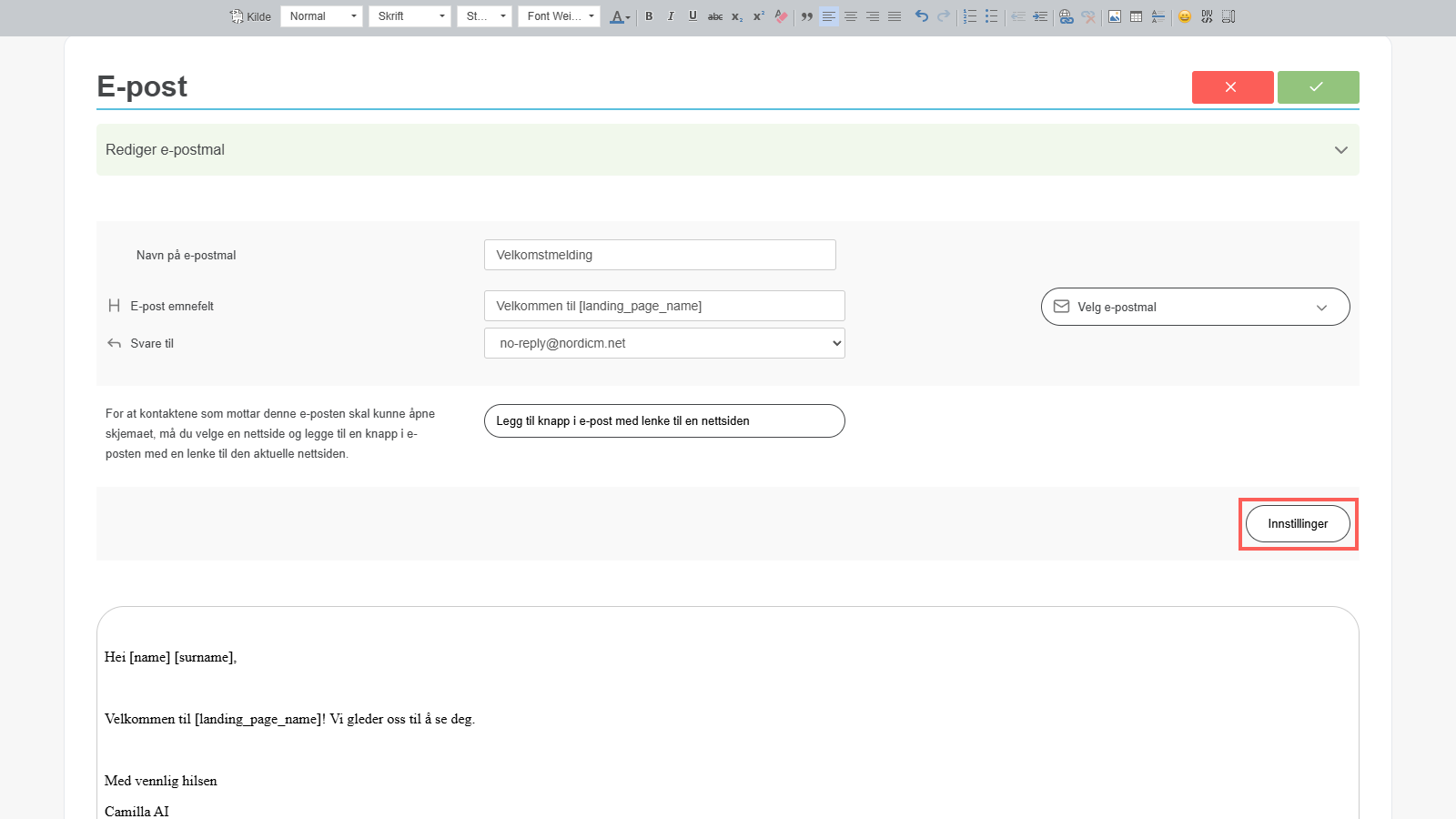
Task: Open the Svare til address dropdown
Action: (664, 343)
